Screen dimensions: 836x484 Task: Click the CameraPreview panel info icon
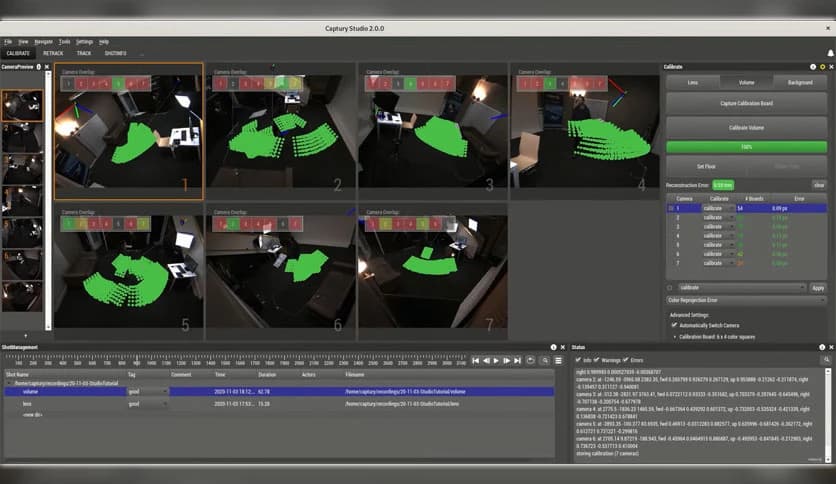[38, 67]
